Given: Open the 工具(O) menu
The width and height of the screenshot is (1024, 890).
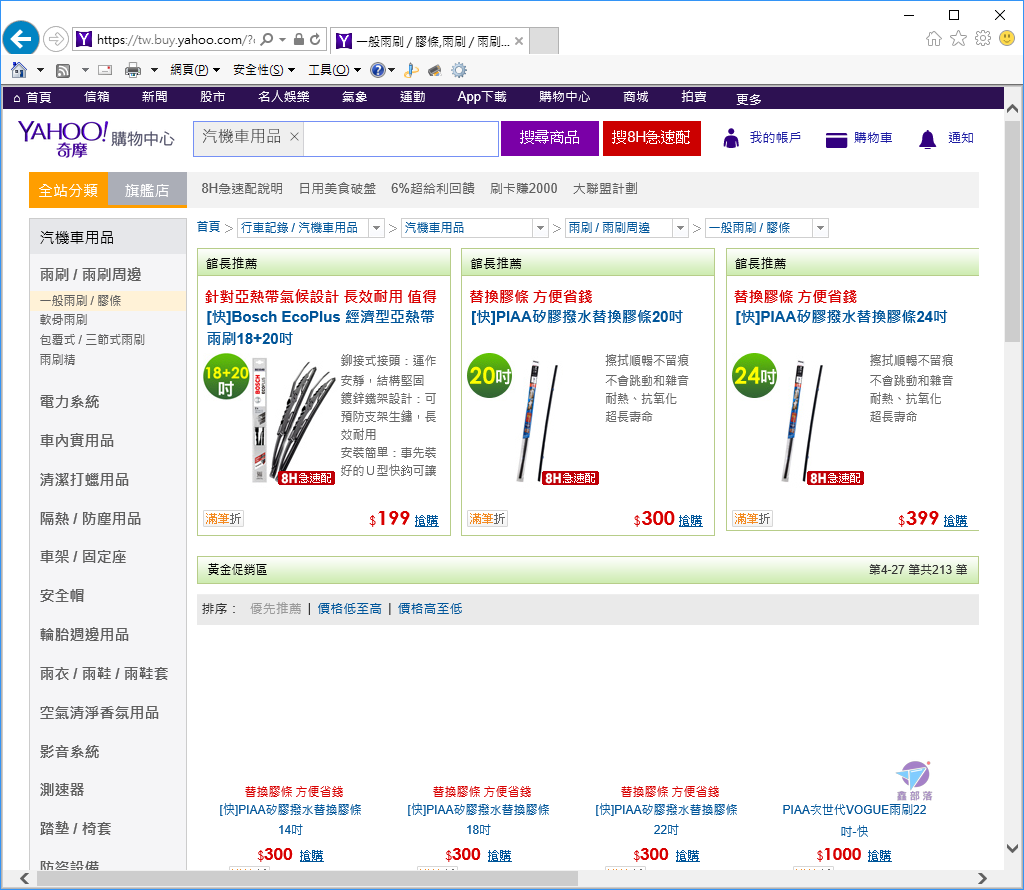Looking at the screenshot, I should pos(334,70).
